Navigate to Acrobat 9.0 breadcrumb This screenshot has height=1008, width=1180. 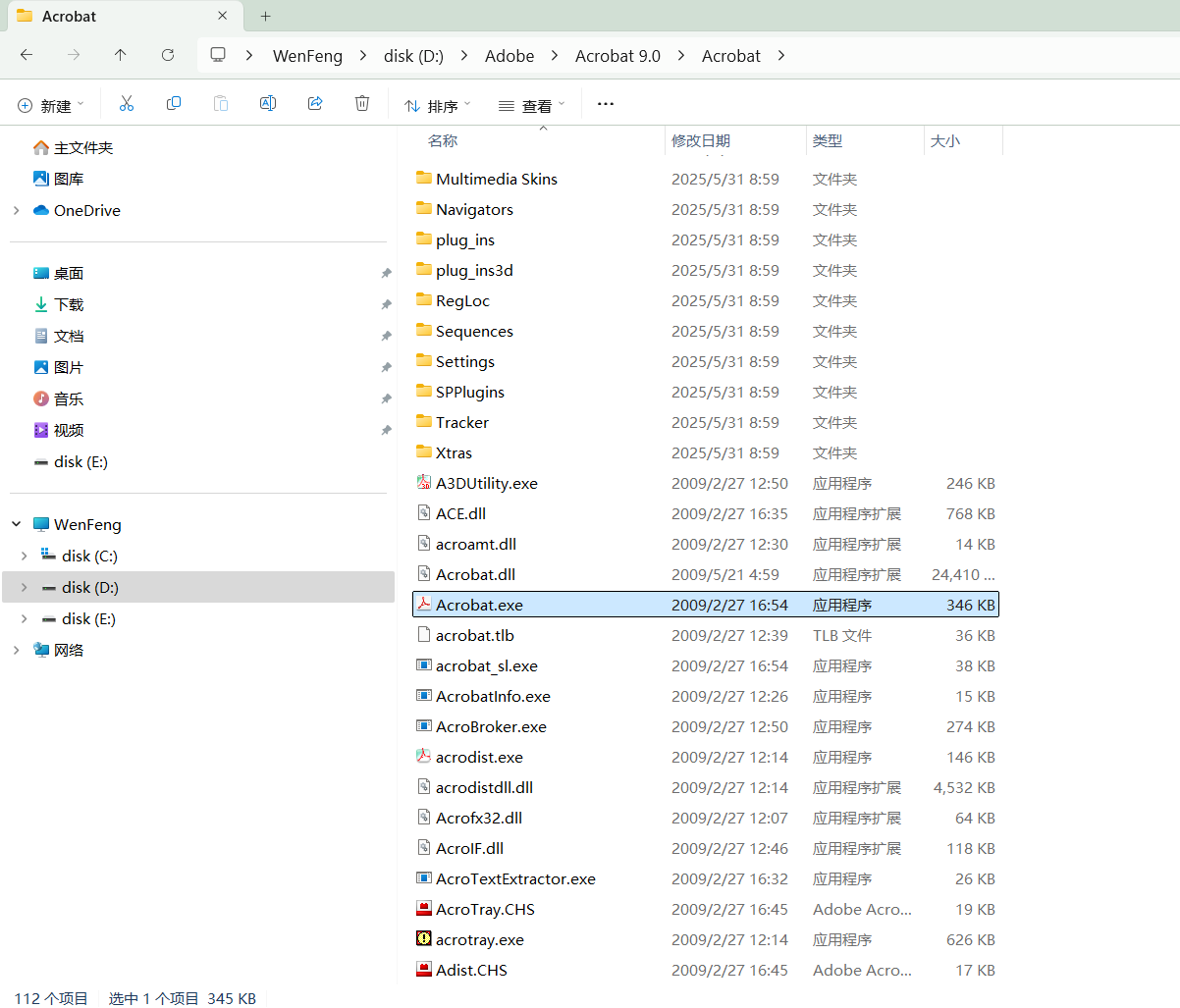(617, 56)
